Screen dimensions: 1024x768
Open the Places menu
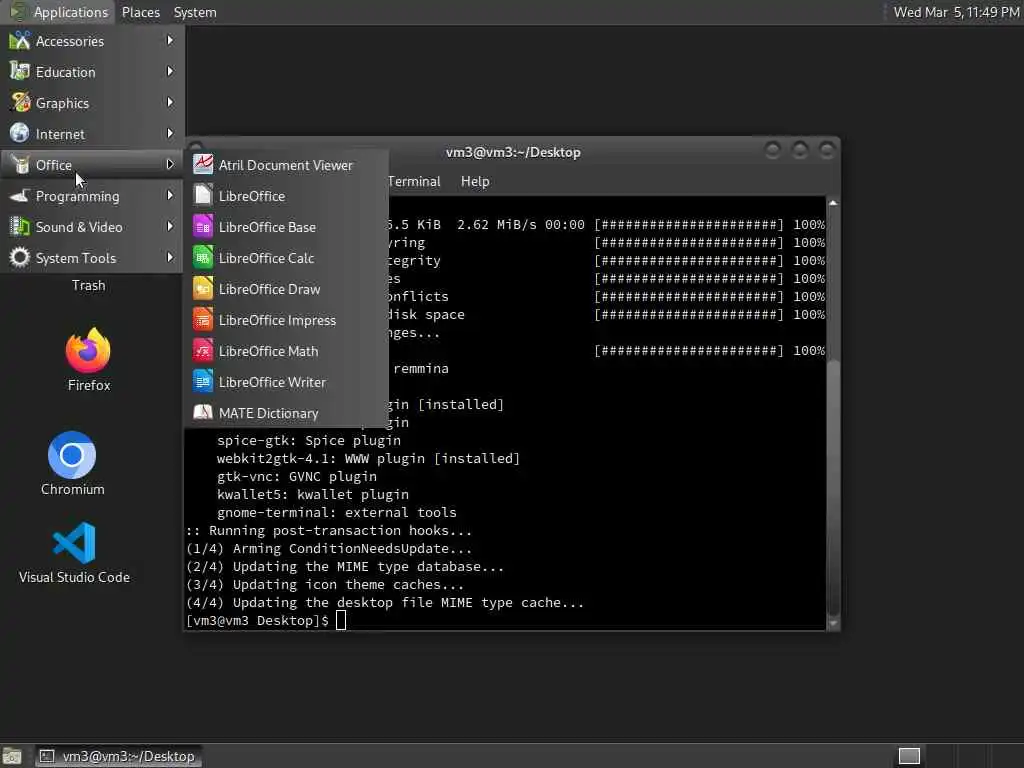140,12
